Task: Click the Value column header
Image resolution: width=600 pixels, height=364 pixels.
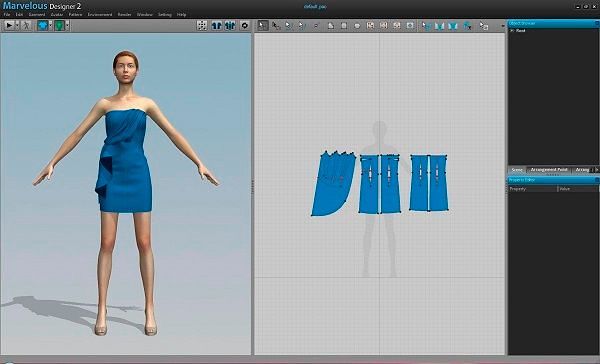Action: pos(578,189)
